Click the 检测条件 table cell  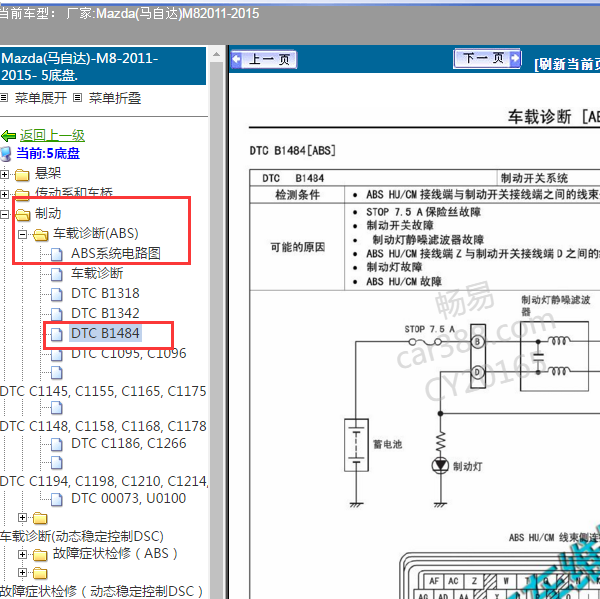click(x=297, y=195)
